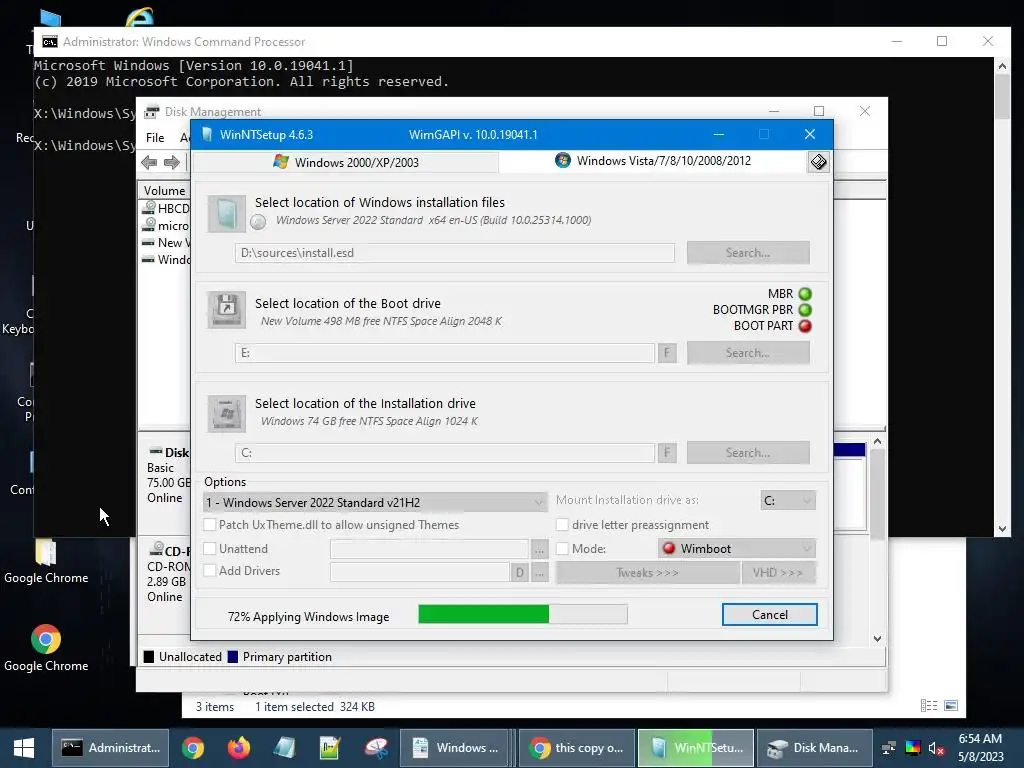Viewport: 1024px width, 768px height.
Task: Switch Explorer to details view icon
Action: coord(929,705)
